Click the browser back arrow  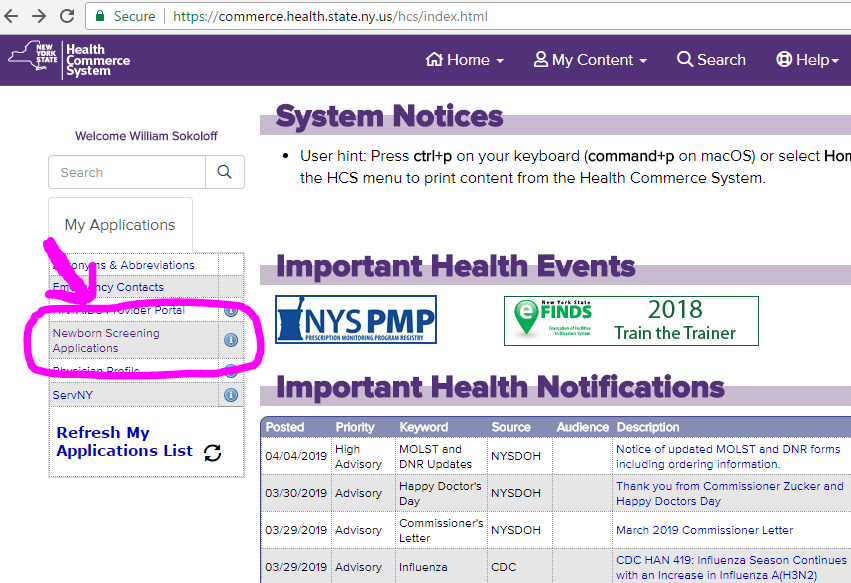tap(13, 15)
